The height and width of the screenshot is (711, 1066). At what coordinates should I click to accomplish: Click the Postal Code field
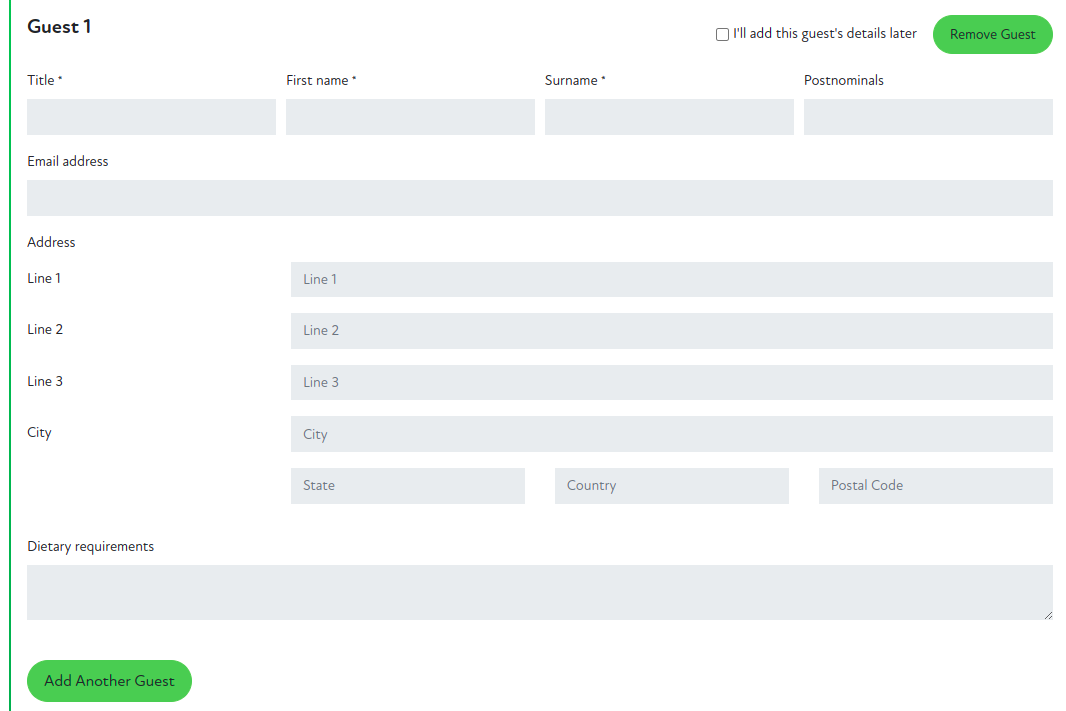(x=935, y=486)
